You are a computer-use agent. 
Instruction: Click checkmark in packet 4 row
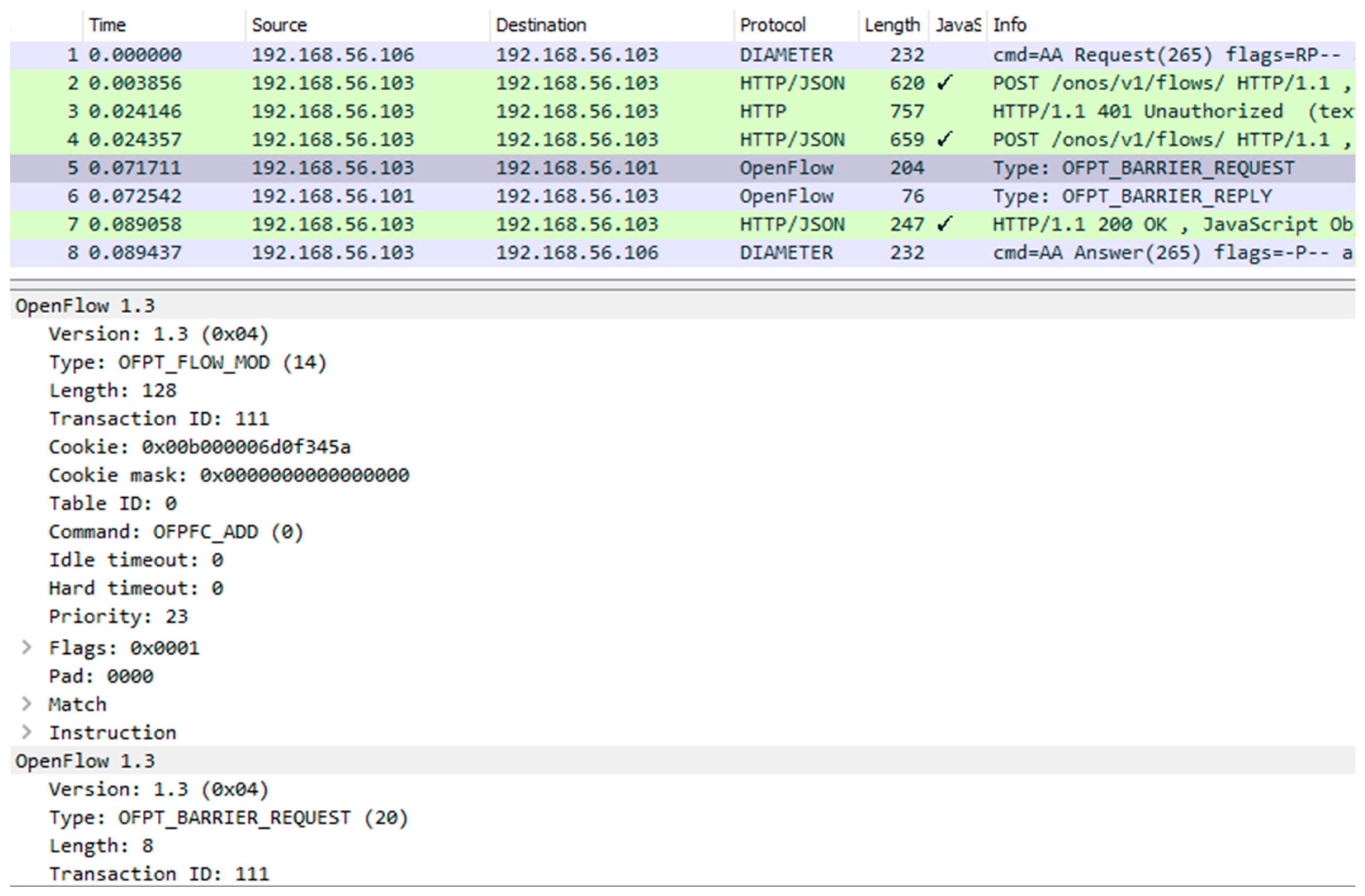click(944, 139)
